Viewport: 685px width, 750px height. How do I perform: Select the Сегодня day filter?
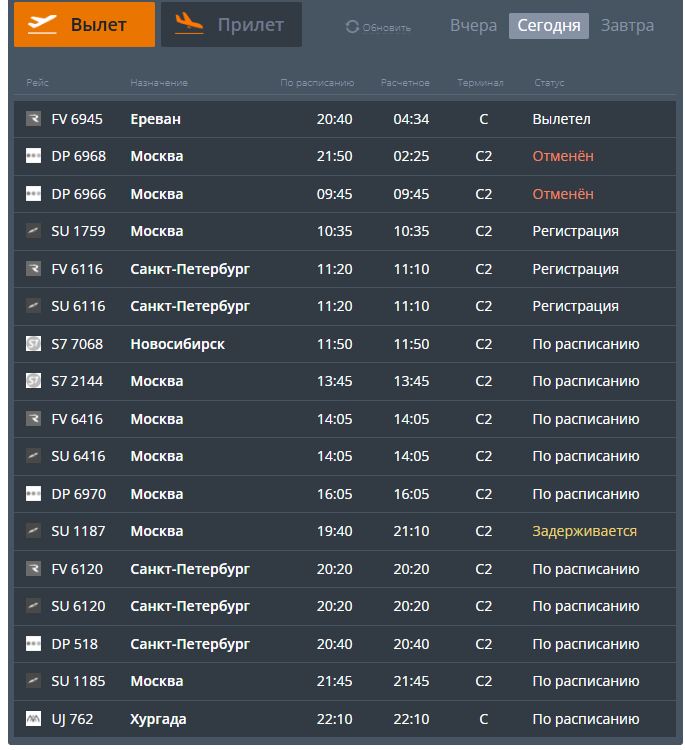coord(549,26)
